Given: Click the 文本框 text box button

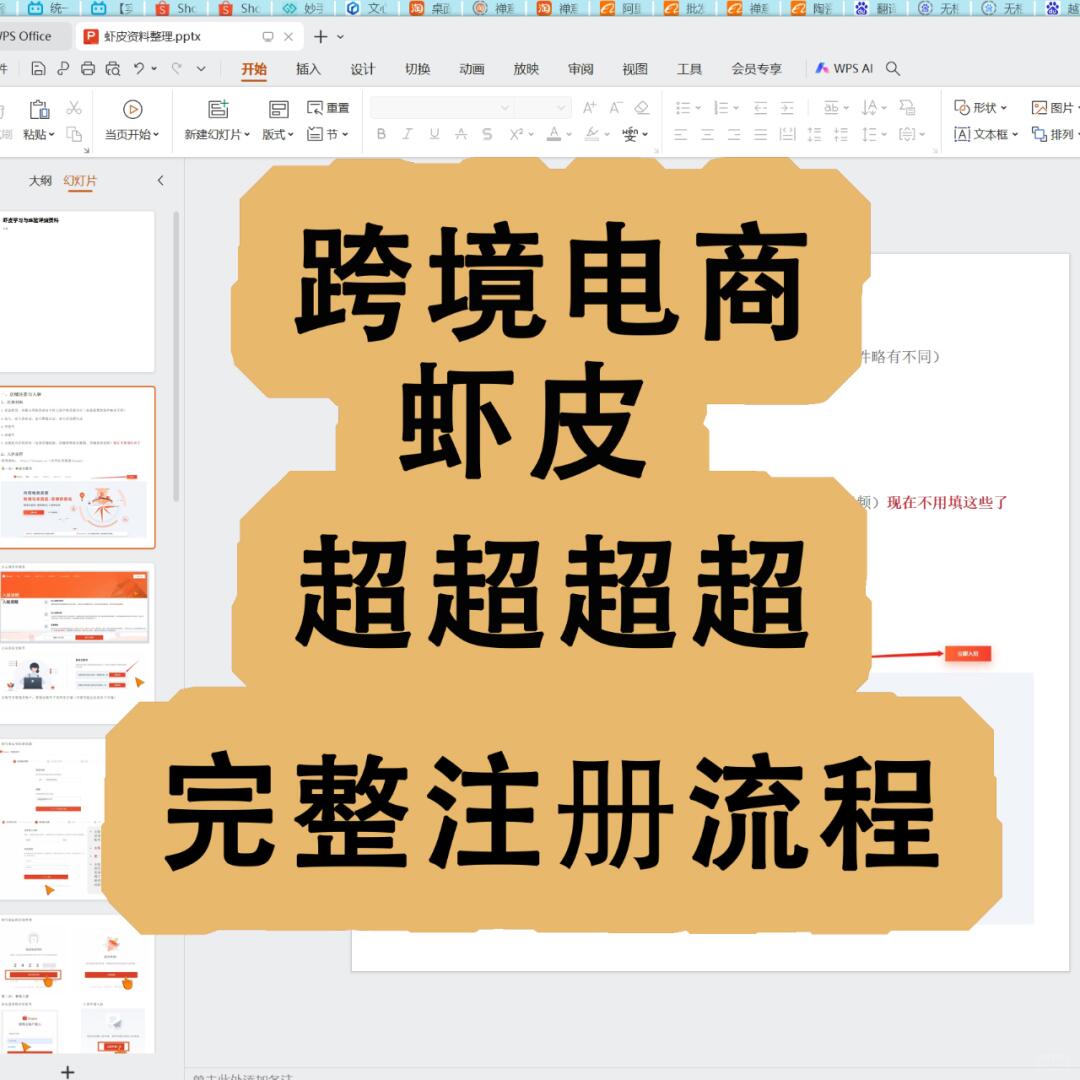Looking at the screenshot, I should 986,134.
